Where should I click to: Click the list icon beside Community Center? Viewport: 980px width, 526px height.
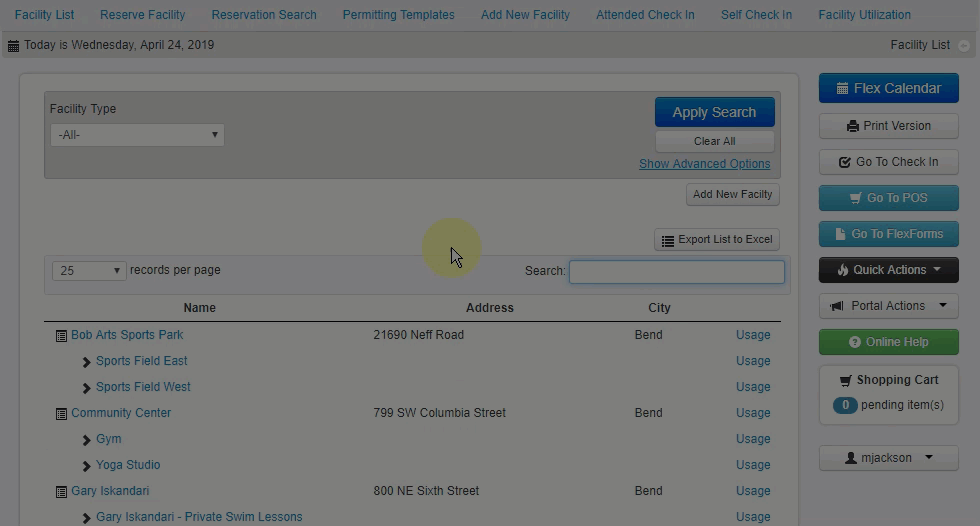61,414
